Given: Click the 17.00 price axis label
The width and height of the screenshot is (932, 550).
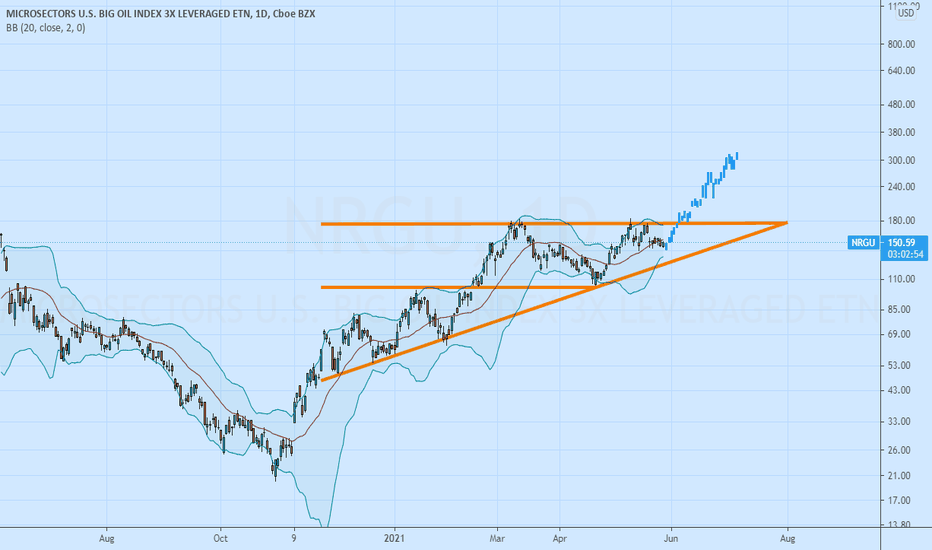Looking at the screenshot, I should [x=899, y=501].
